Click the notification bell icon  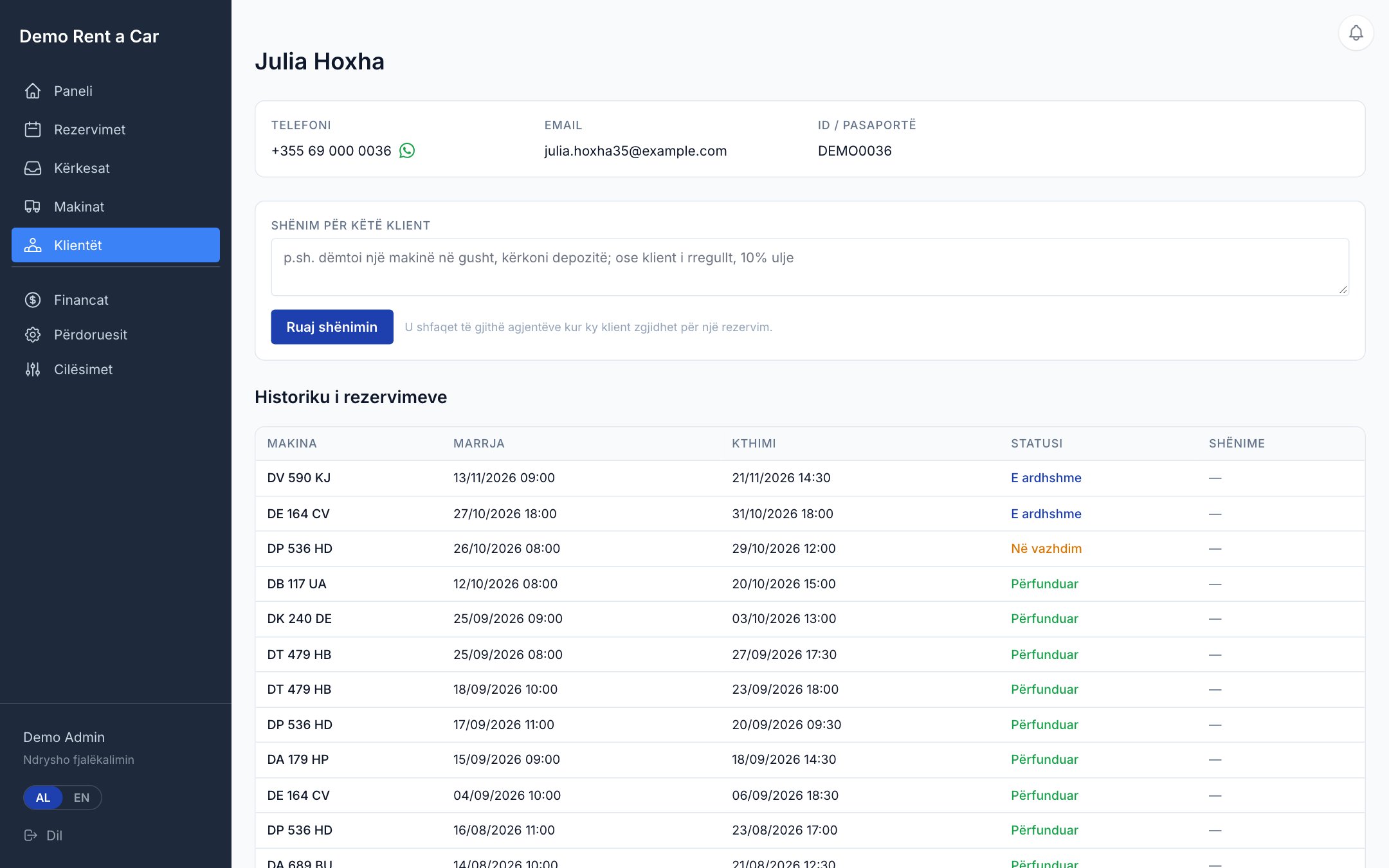pos(1356,33)
